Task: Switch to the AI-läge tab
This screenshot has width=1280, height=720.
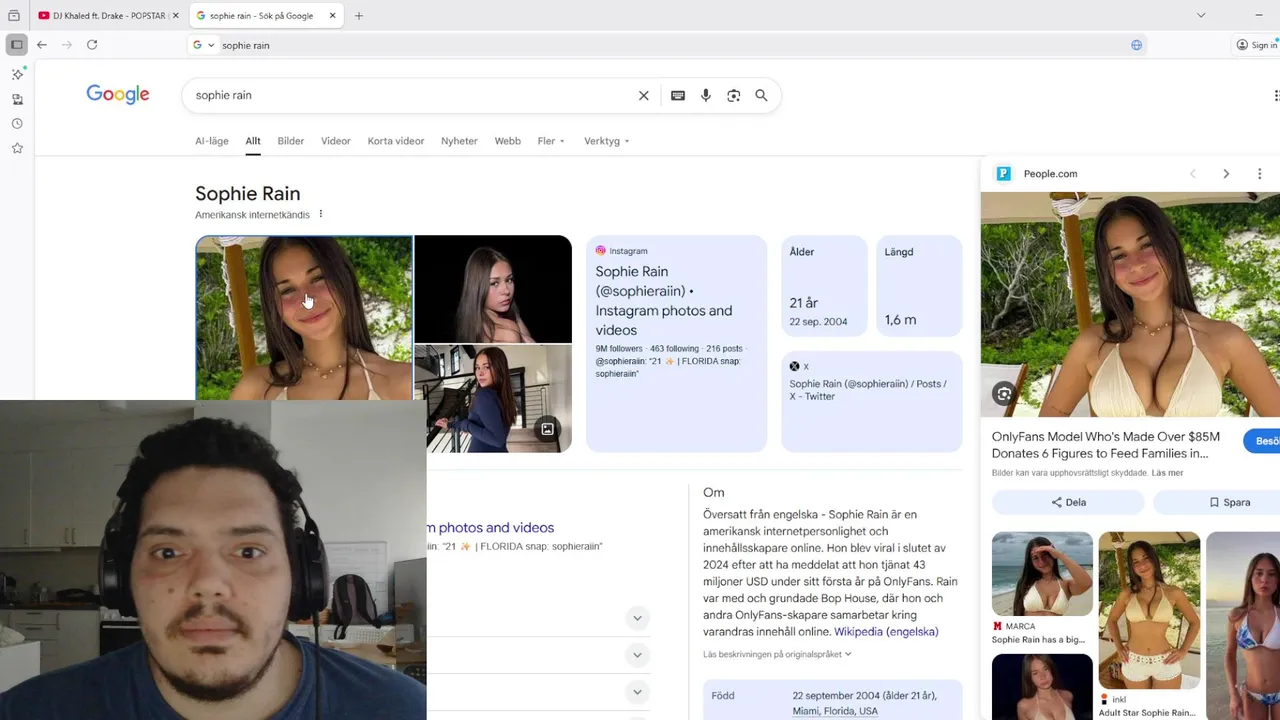Action: (x=212, y=141)
